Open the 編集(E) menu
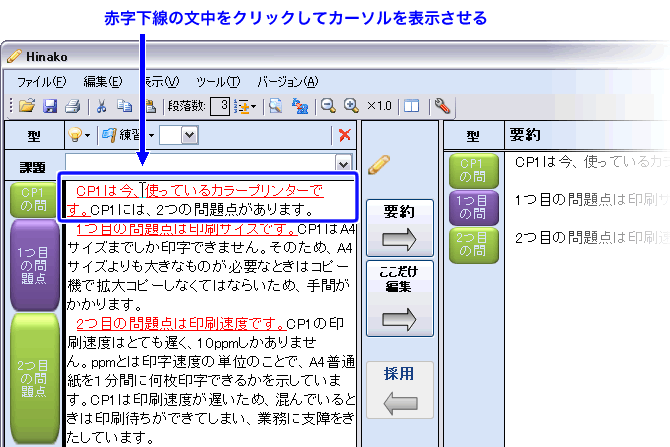 tap(103, 82)
